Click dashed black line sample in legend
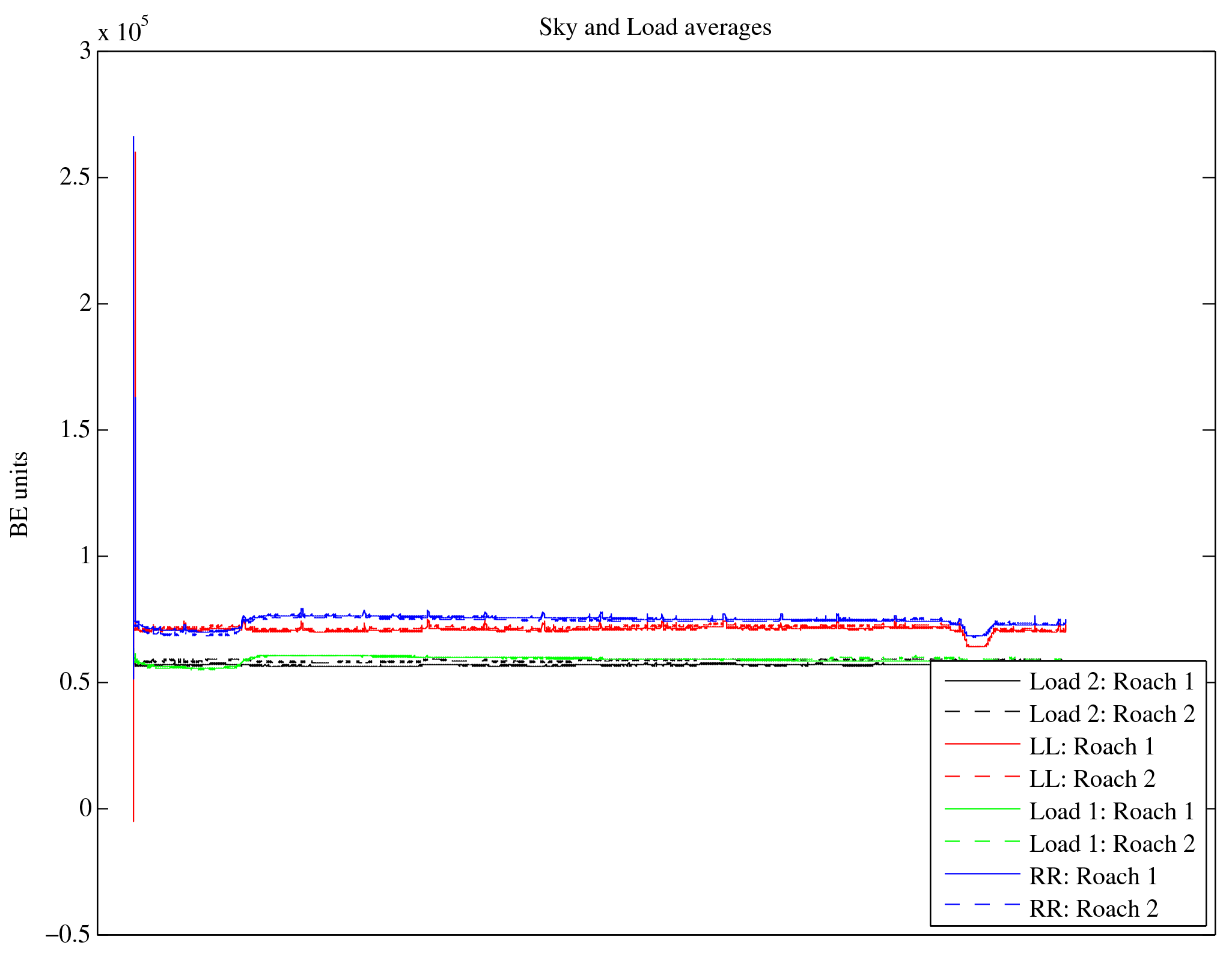1232x957 pixels. (x=982, y=712)
